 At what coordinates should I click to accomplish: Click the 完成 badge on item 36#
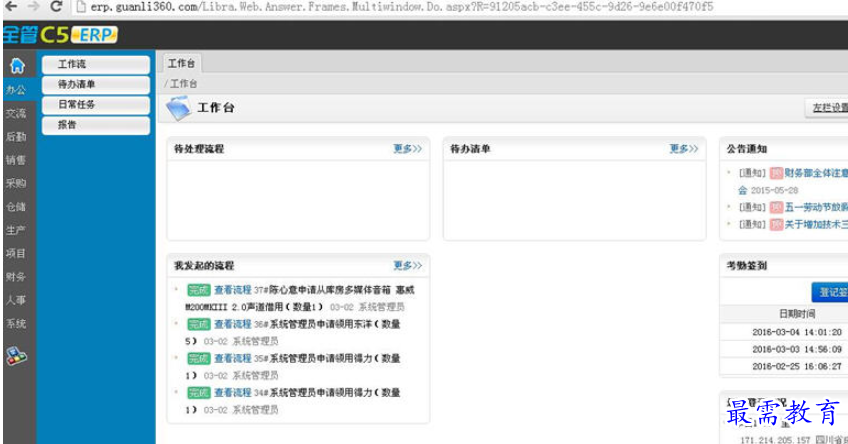[198, 324]
